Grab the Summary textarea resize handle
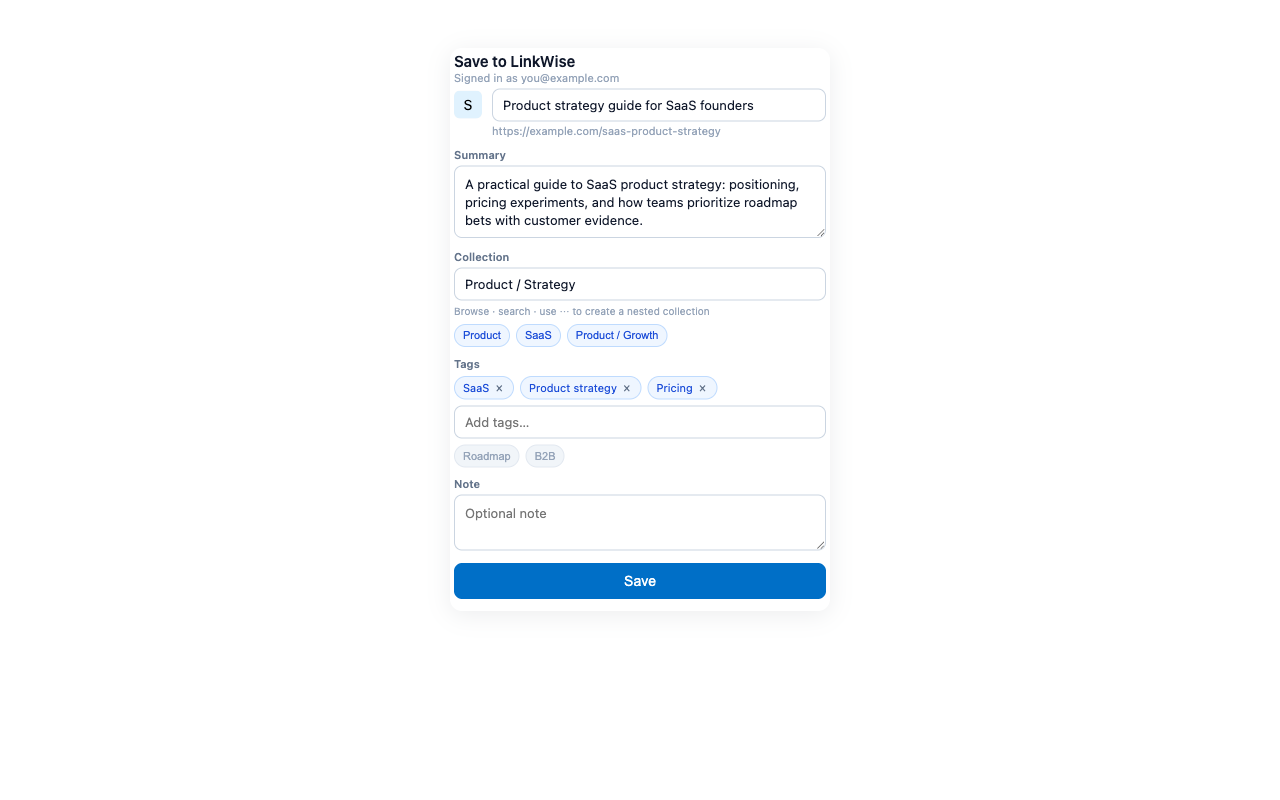This screenshot has width=1280, height=800. (820, 232)
